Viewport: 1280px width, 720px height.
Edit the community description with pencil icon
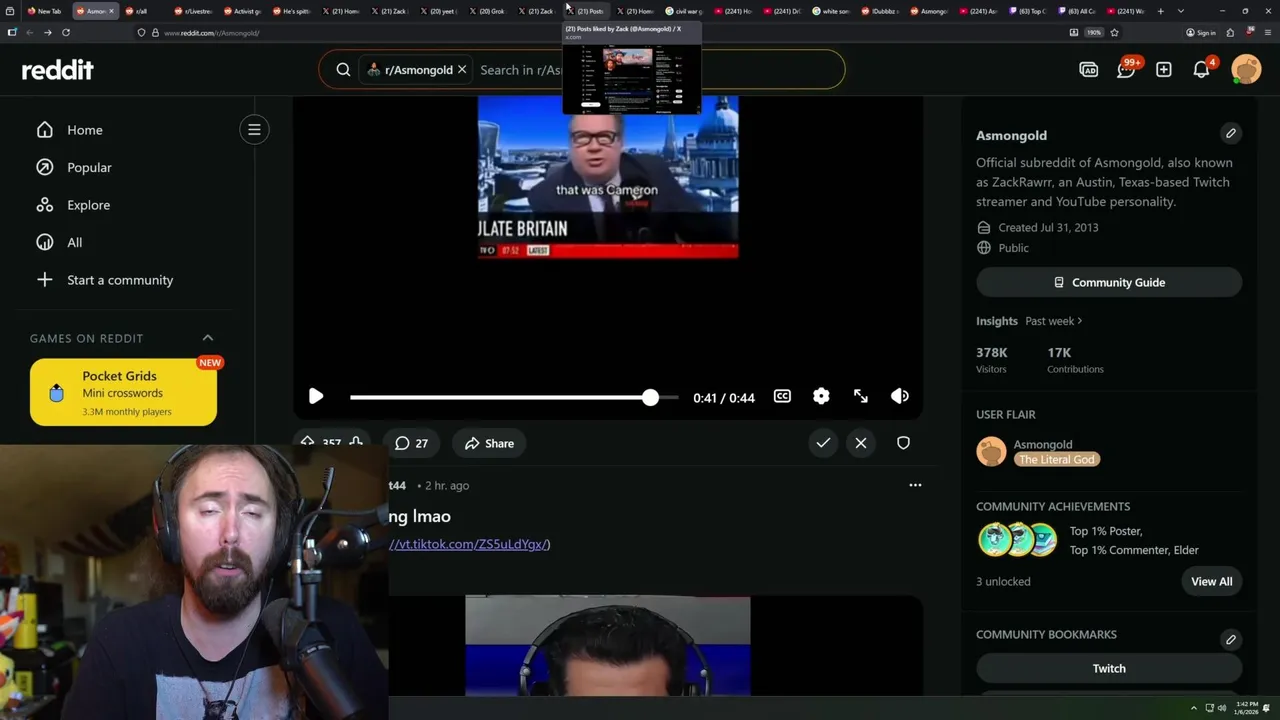1231,133
